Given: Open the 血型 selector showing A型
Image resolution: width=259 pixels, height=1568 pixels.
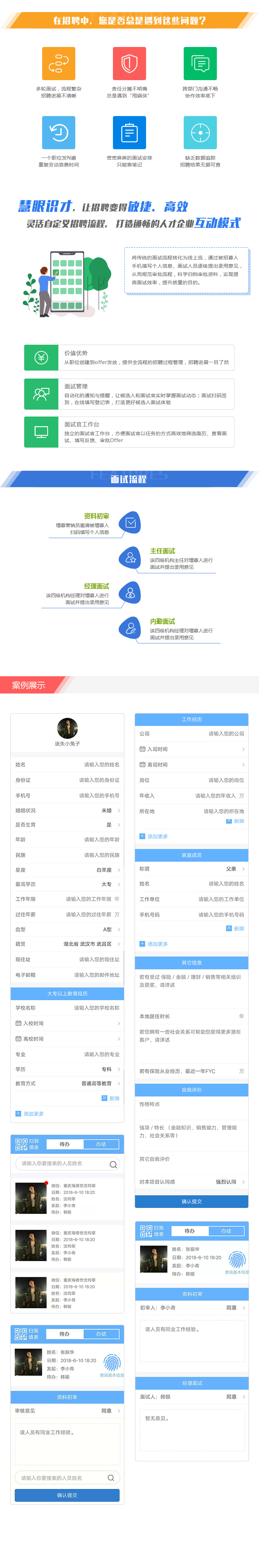Looking at the screenshot, I should click(109, 929).
